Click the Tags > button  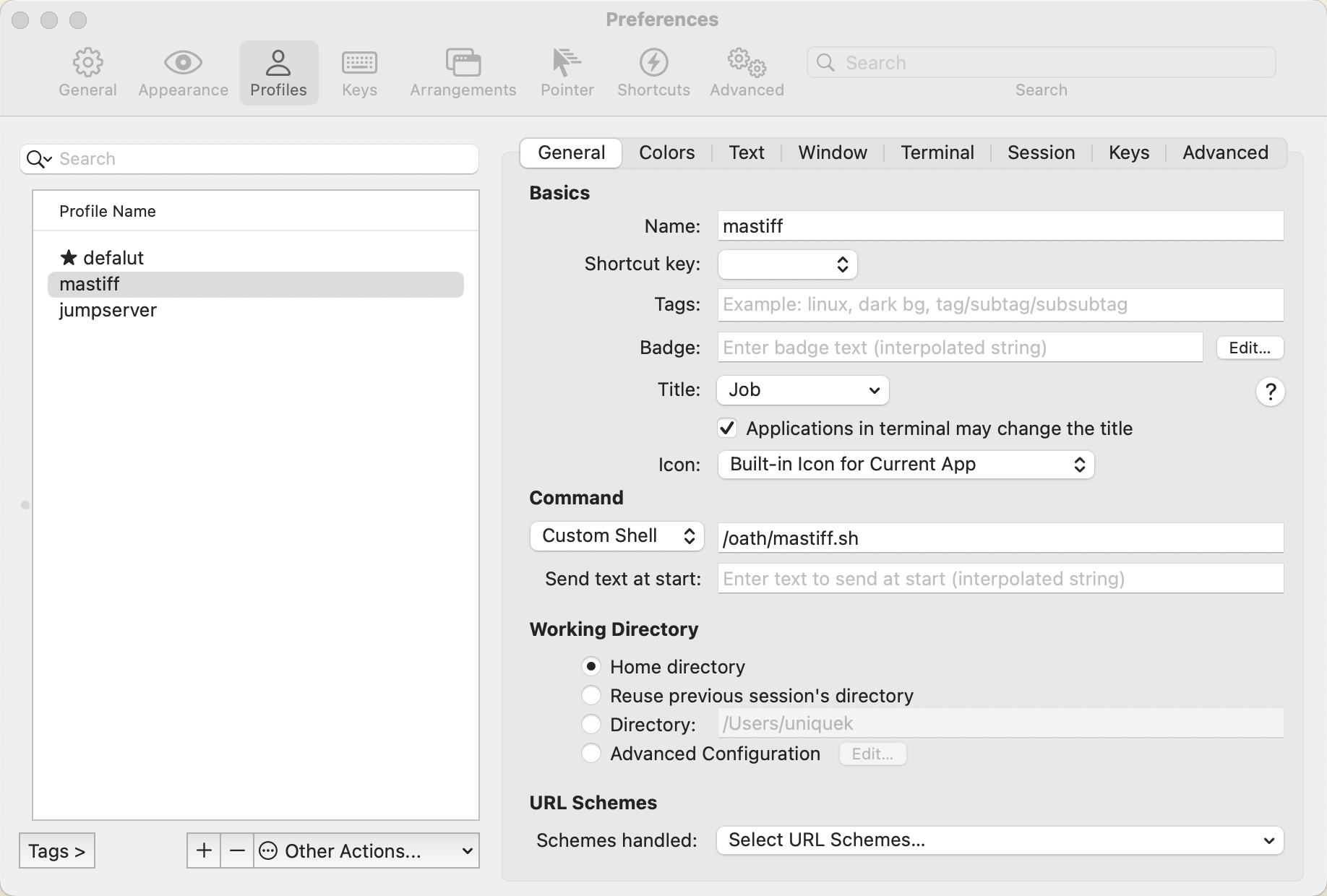(57, 850)
